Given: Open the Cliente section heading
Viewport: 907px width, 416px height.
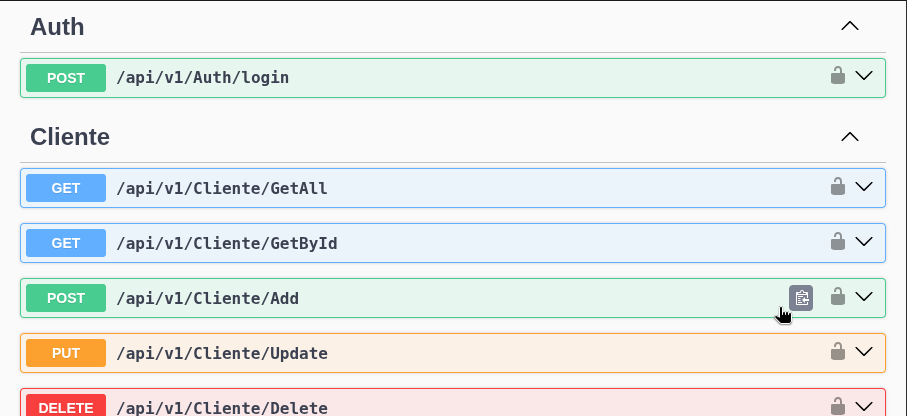Looking at the screenshot, I should point(70,137).
